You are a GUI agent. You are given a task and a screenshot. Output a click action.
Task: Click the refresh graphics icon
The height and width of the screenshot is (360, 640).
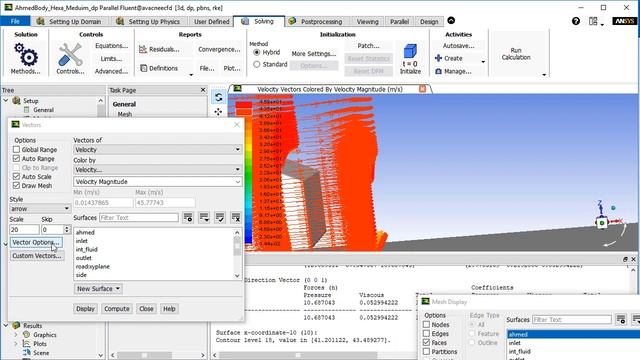coord(218,97)
